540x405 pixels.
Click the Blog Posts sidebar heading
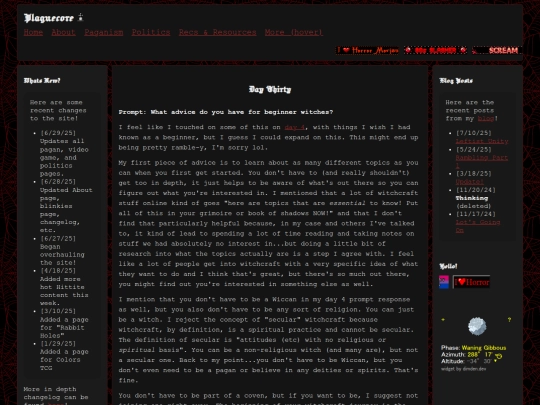[456, 81]
